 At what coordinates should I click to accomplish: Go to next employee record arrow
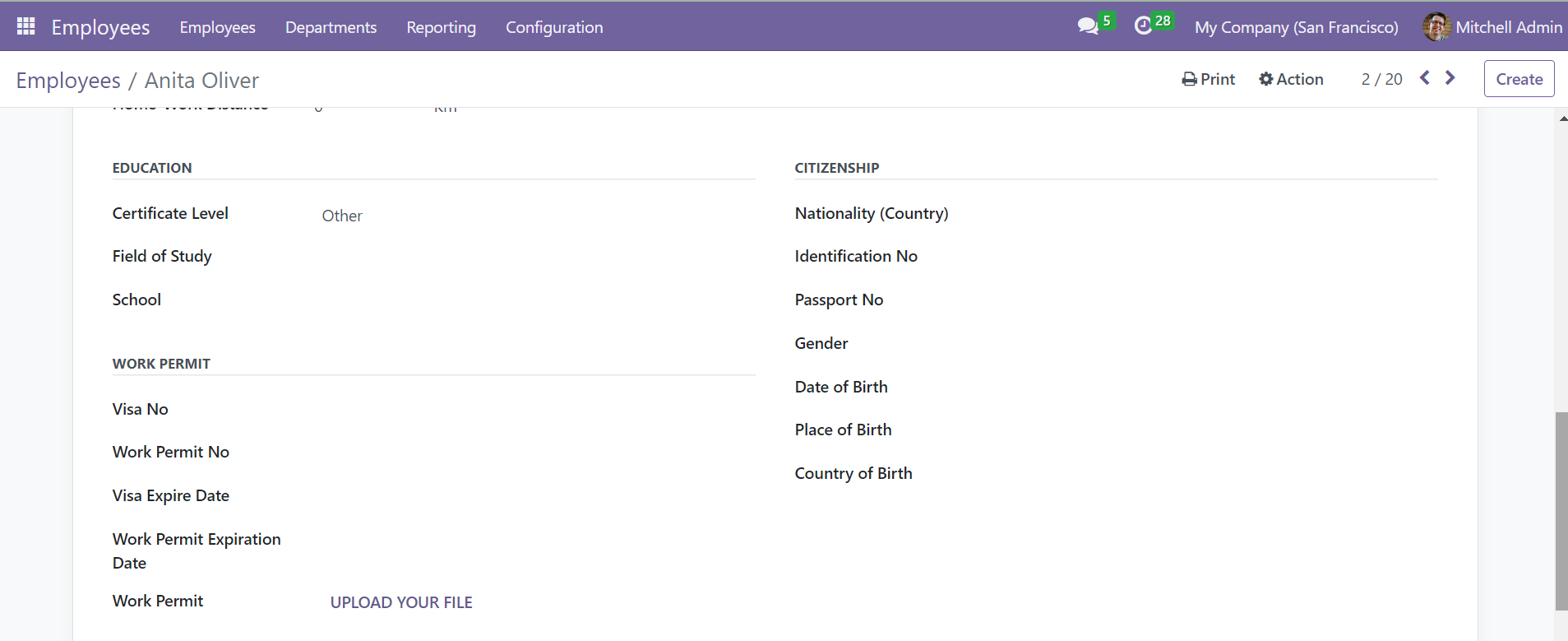click(x=1450, y=78)
